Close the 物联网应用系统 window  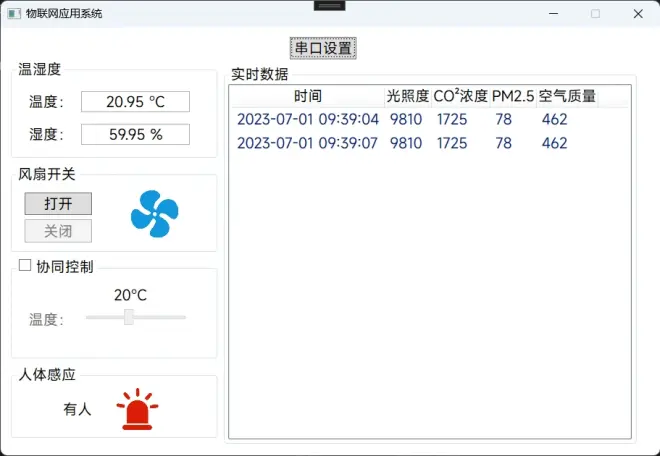tap(638, 14)
